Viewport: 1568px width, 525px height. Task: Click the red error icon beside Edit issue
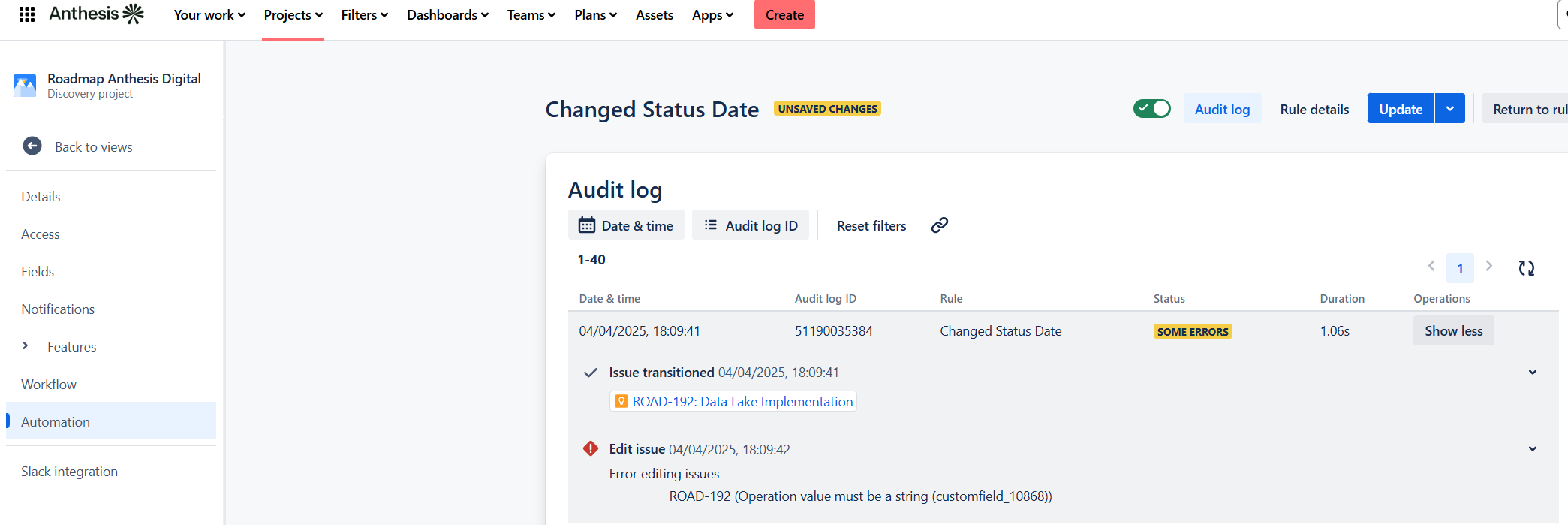point(591,448)
